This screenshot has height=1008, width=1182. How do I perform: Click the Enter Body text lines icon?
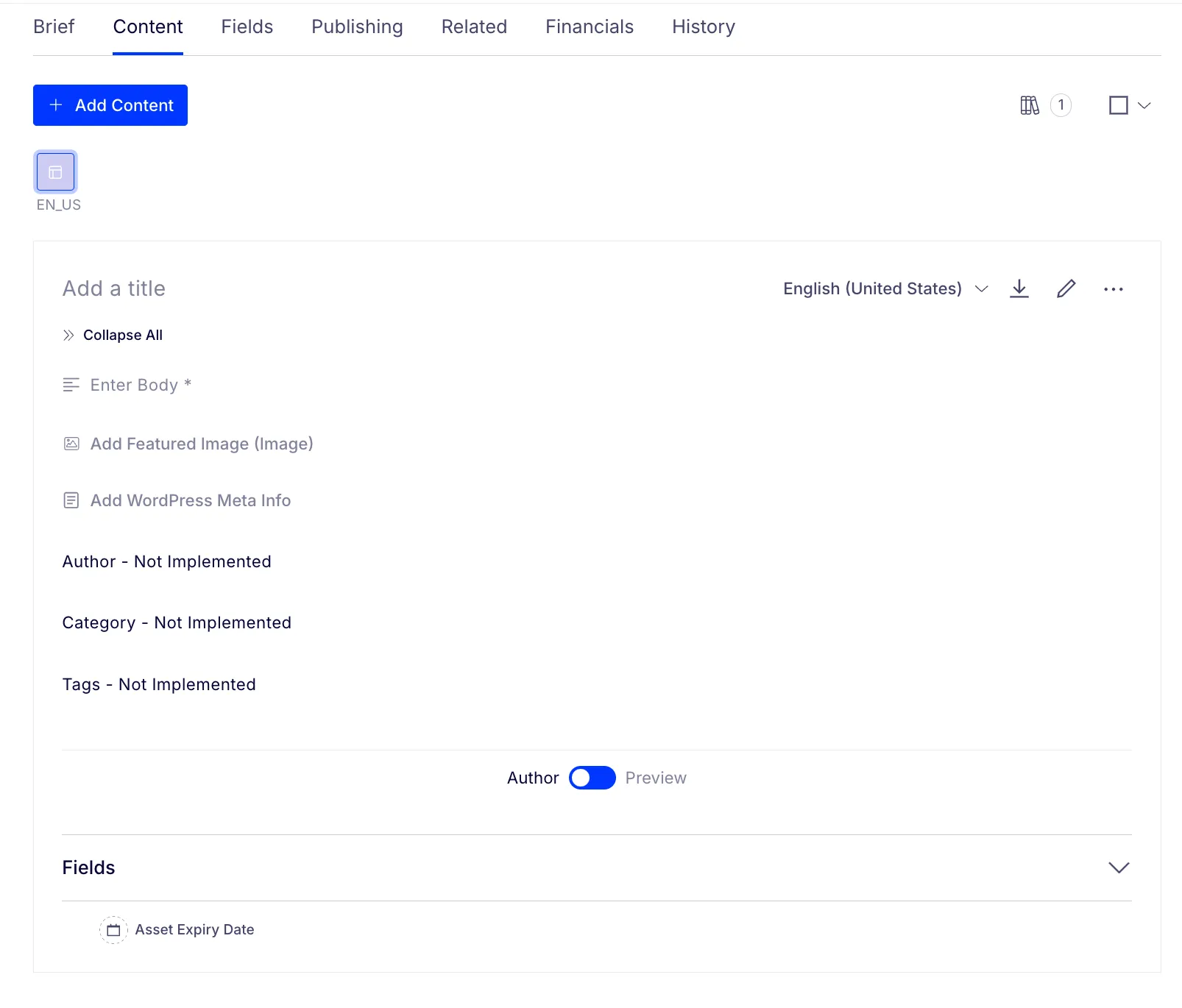71,385
